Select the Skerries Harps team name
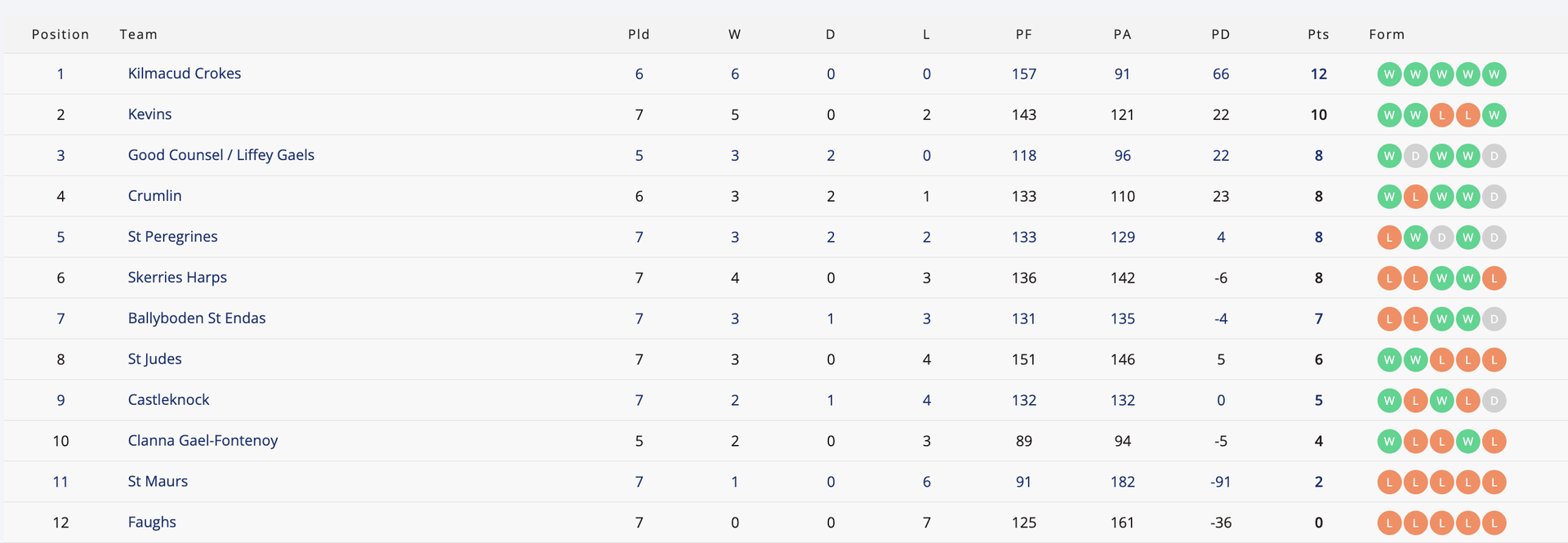 click(x=177, y=278)
